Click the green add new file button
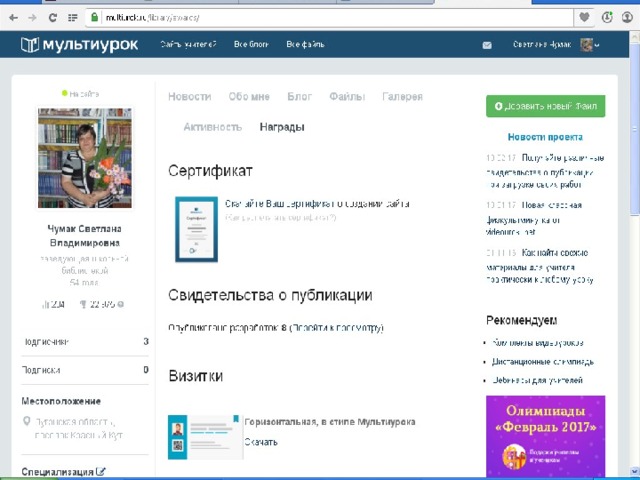The image size is (640, 480). [545, 106]
